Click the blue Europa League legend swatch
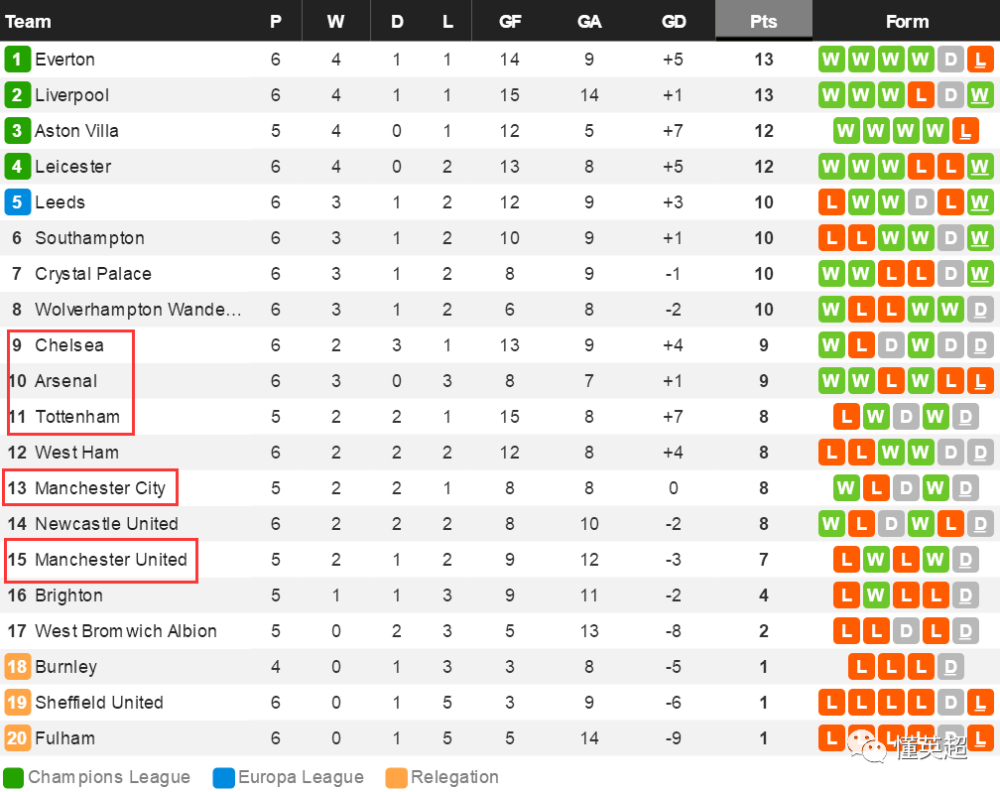Viewport: 1000px width, 792px height. point(224,777)
